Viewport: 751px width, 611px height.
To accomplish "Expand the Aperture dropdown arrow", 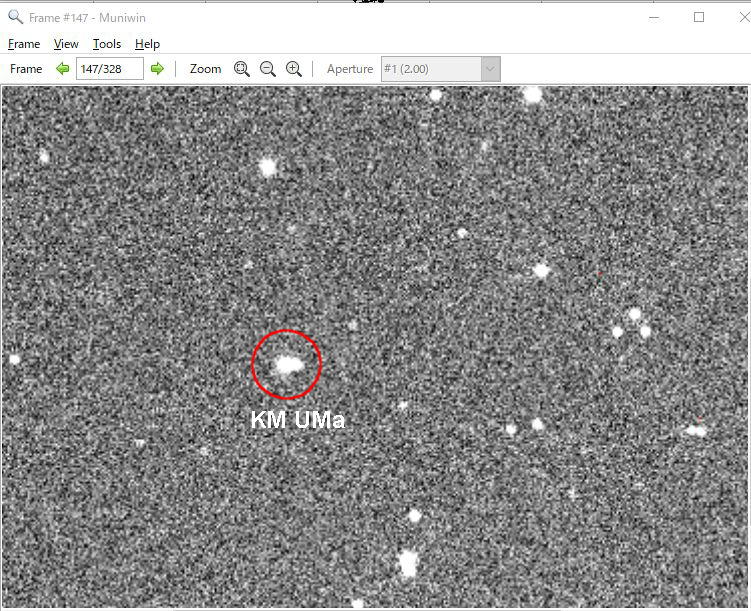I will click(x=490, y=69).
